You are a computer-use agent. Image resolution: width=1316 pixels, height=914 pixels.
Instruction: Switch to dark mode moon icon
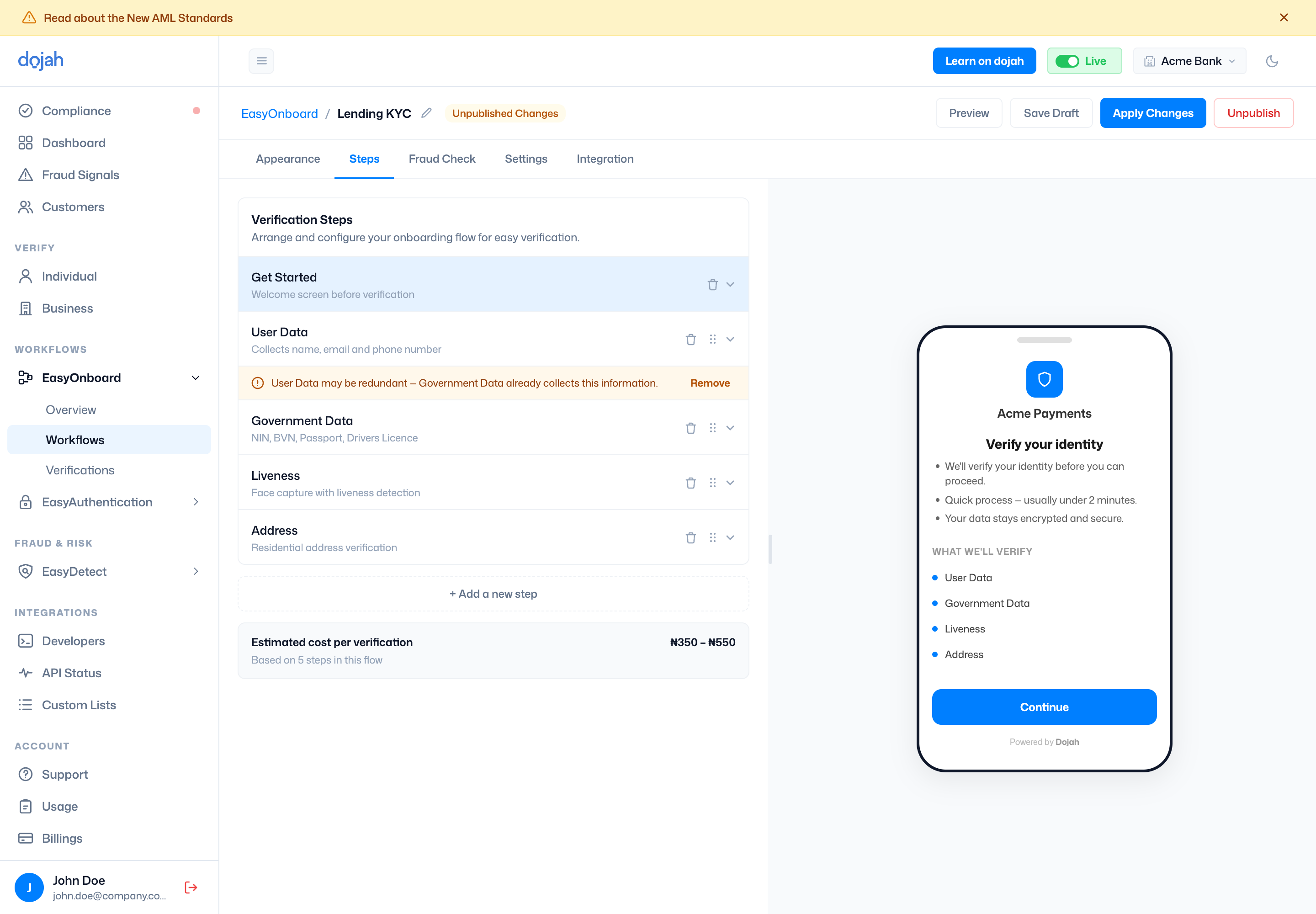[1272, 61]
